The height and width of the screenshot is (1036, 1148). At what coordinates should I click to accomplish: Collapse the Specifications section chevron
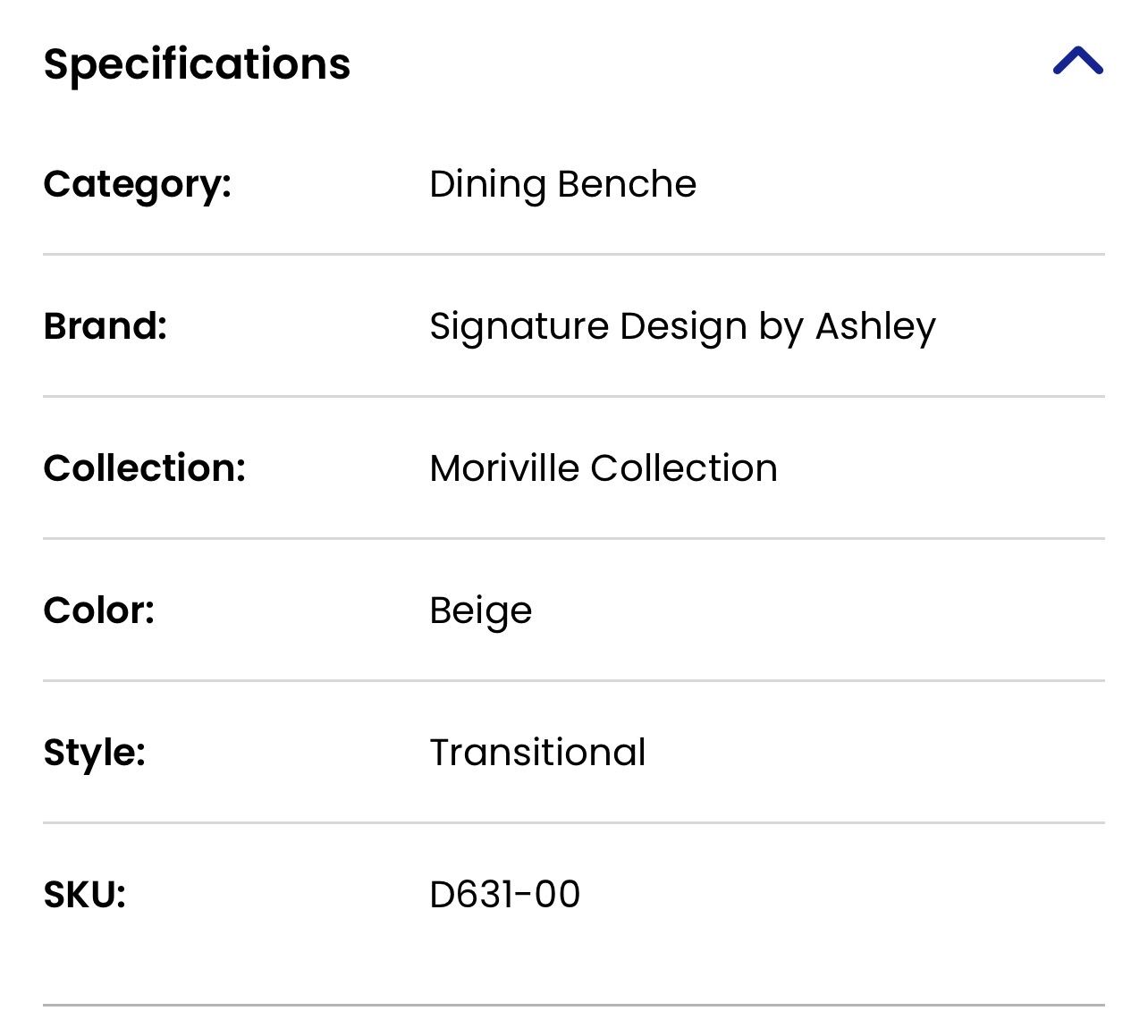(x=1077, y=62)
